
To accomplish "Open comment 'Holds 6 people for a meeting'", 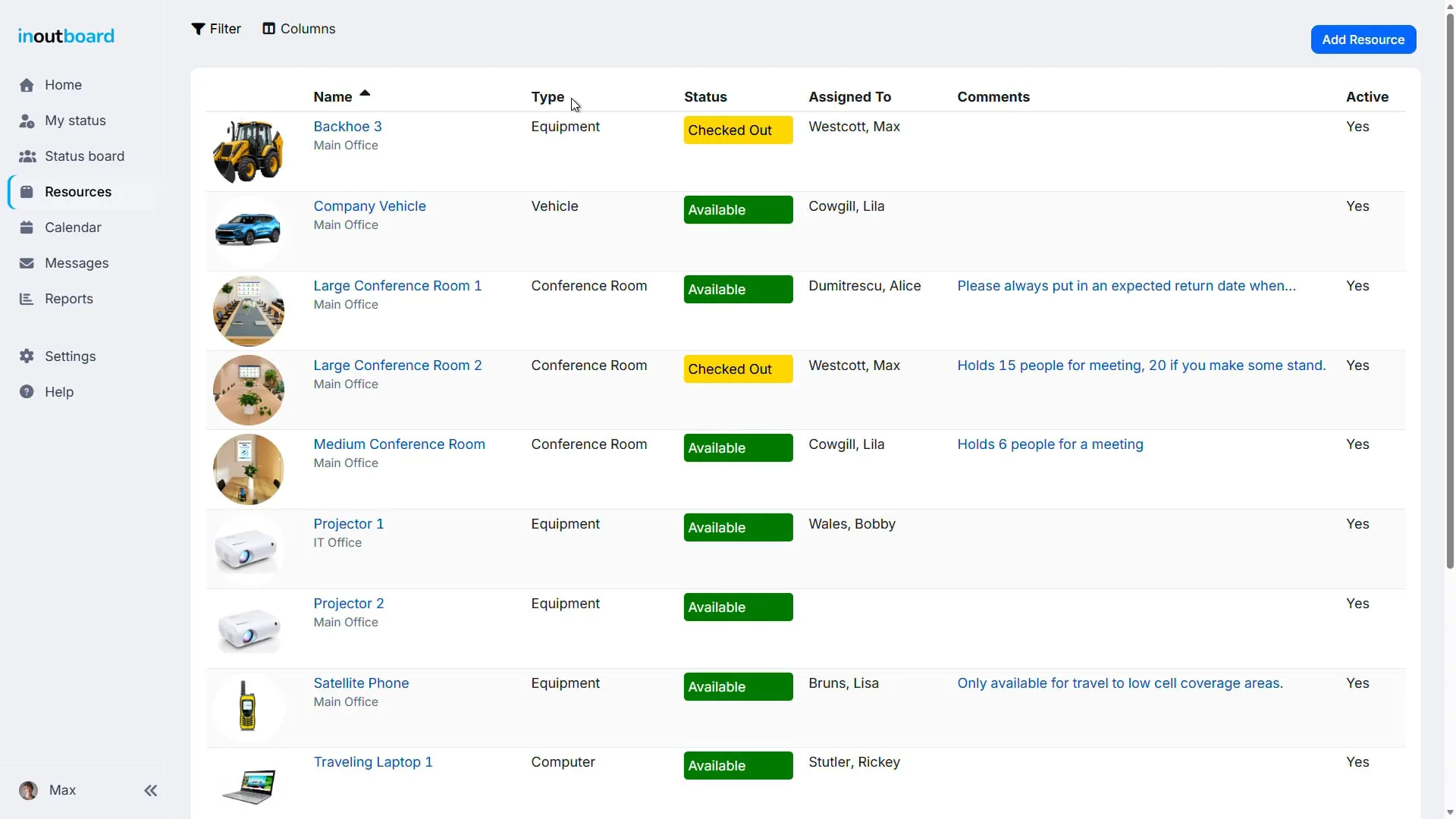I will point(1050,444).
